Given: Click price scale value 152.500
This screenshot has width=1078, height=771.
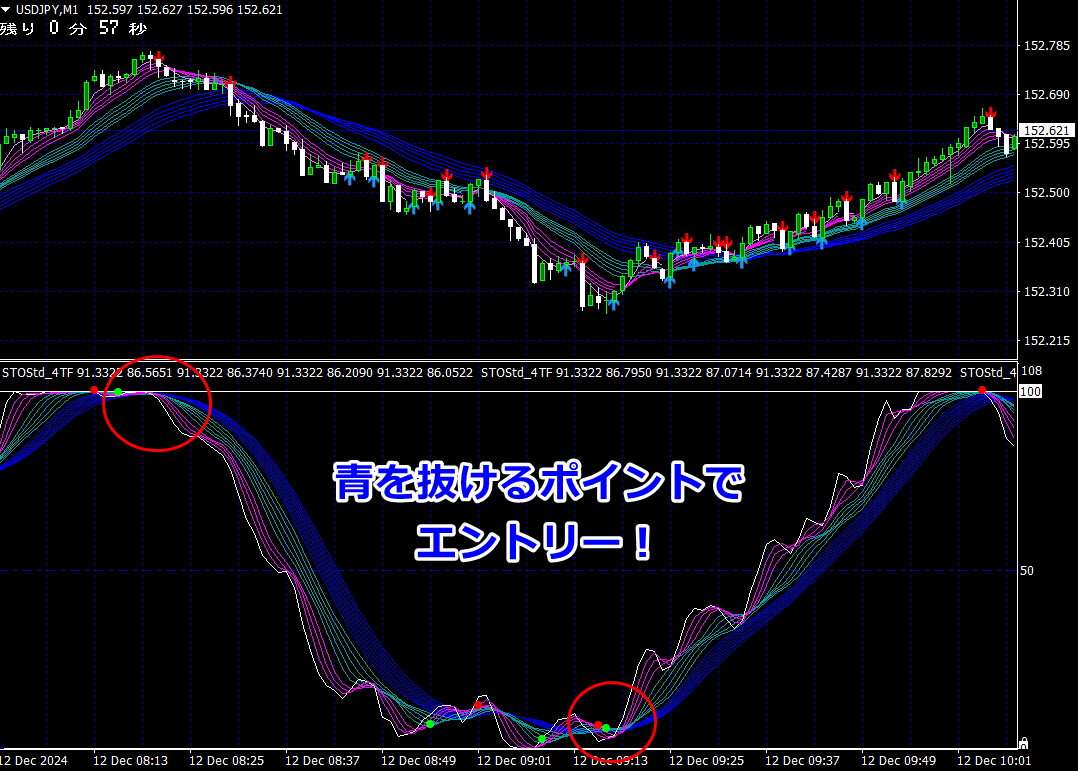Looking at the screenshot, I should click(1046, 193).
